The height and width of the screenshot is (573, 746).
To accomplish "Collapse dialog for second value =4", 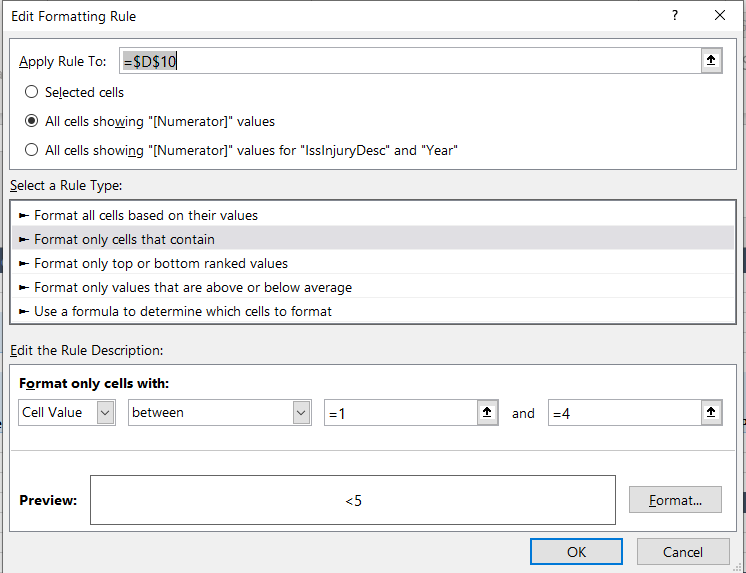I will [711, 412].
